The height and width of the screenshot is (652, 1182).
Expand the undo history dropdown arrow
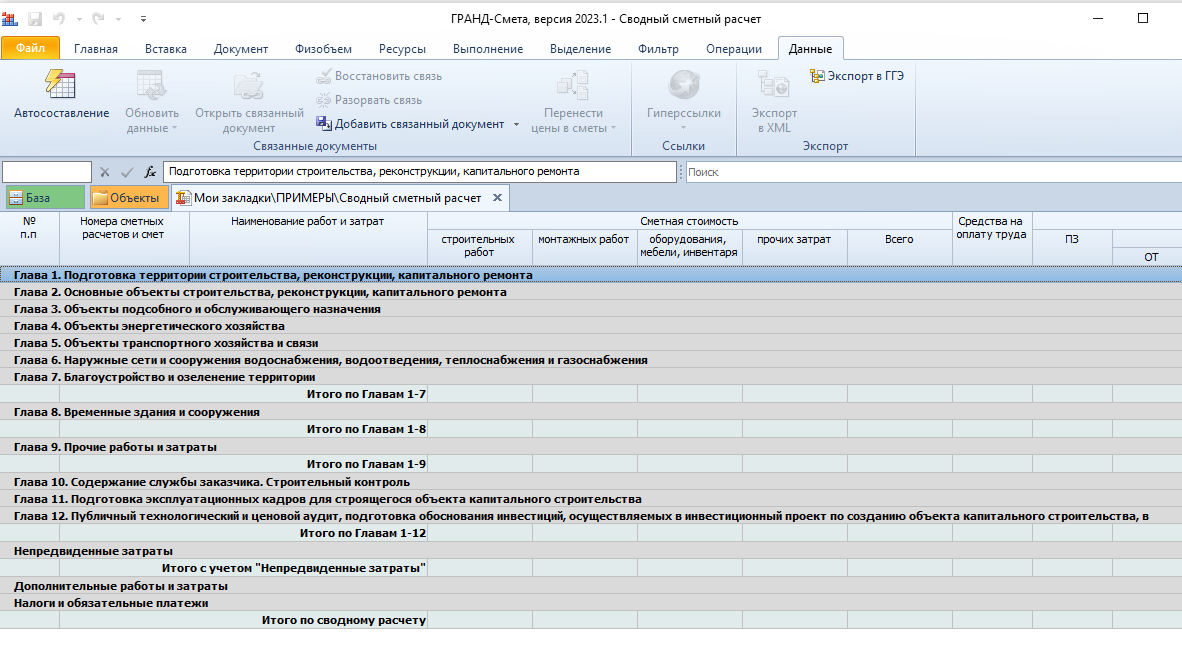point(78,19)
